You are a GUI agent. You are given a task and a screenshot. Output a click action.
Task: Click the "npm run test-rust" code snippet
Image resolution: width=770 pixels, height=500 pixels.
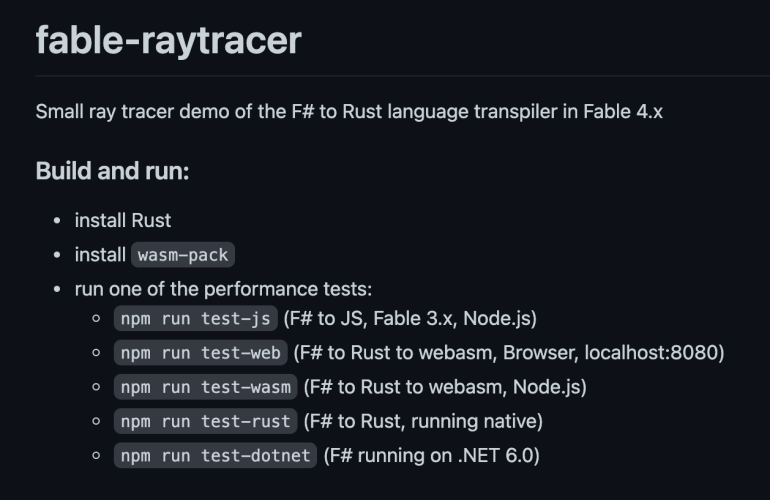206,421
